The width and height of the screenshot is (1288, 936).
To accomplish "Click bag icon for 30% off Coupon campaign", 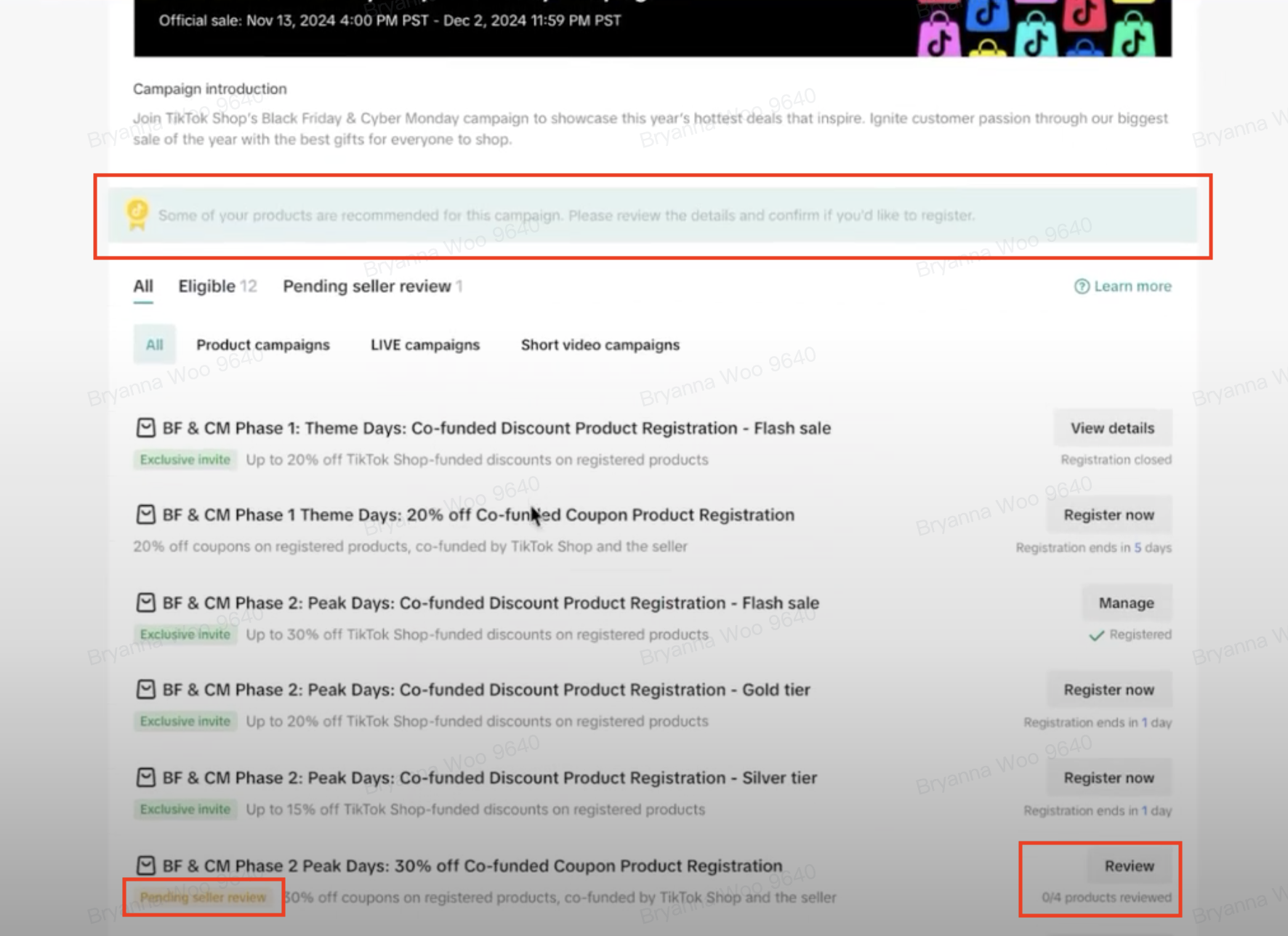I will 145,866.
